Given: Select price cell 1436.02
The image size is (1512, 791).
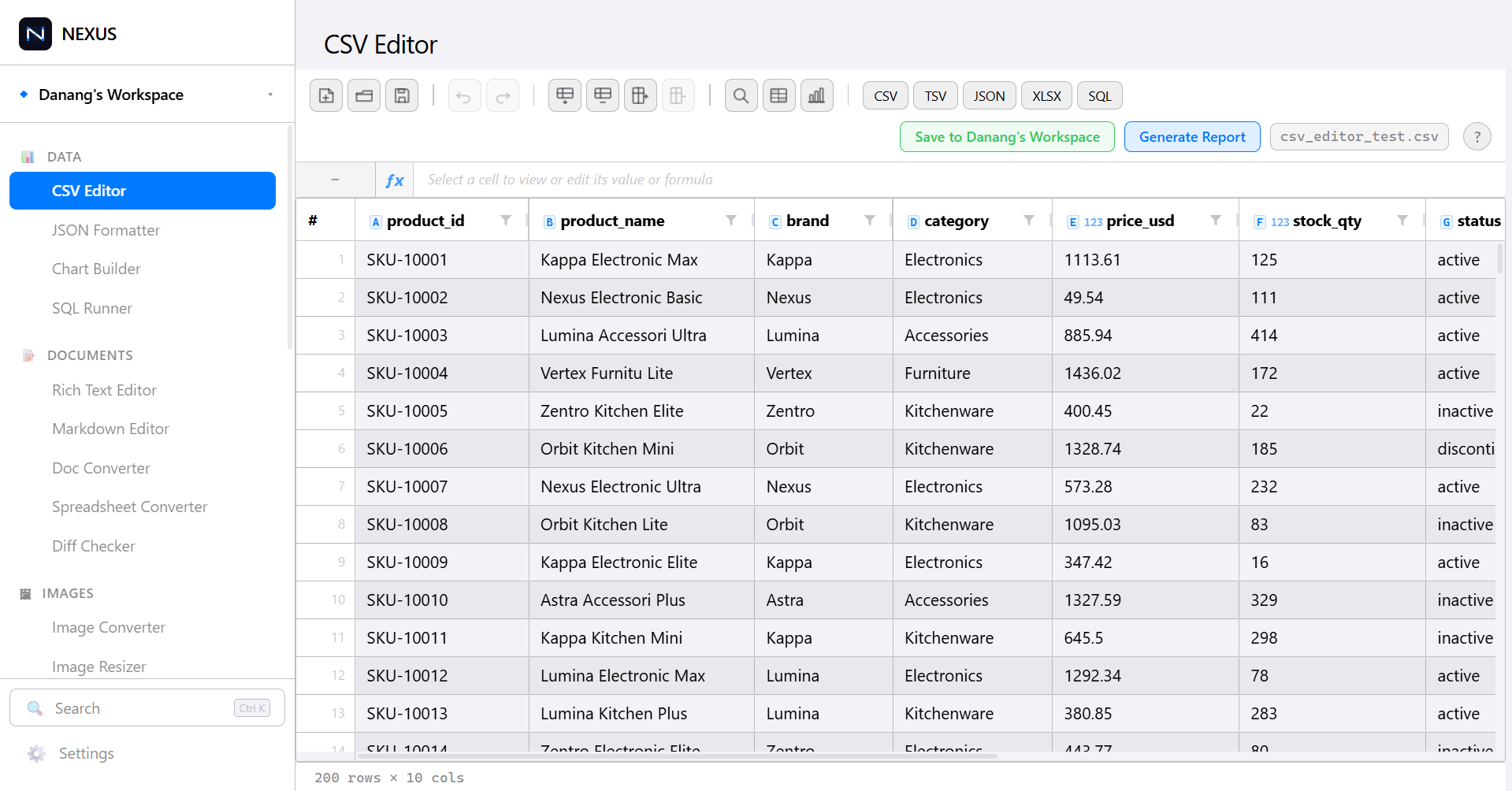Looking at the screenshot, I should tap(1146, 373).
